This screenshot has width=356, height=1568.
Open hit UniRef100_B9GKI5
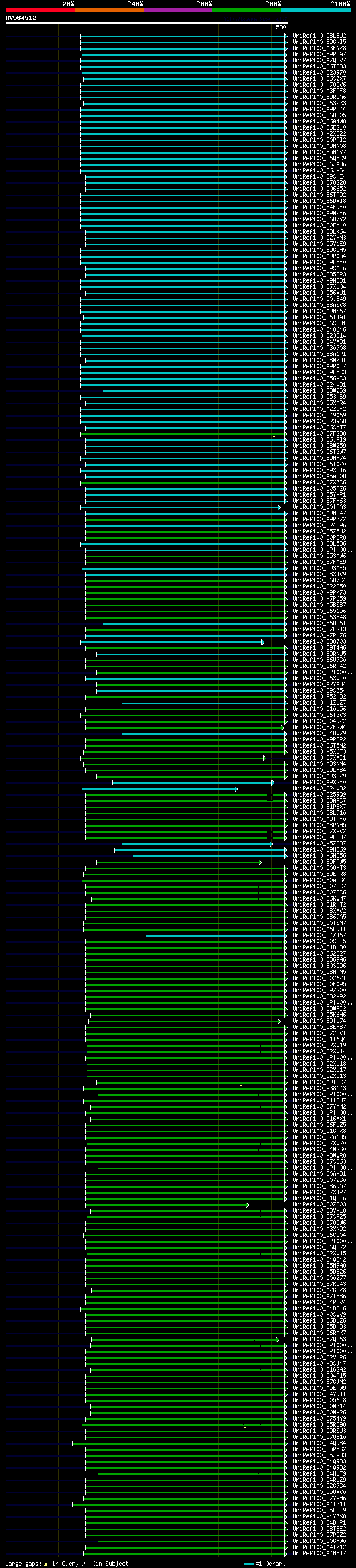point(319,42)
